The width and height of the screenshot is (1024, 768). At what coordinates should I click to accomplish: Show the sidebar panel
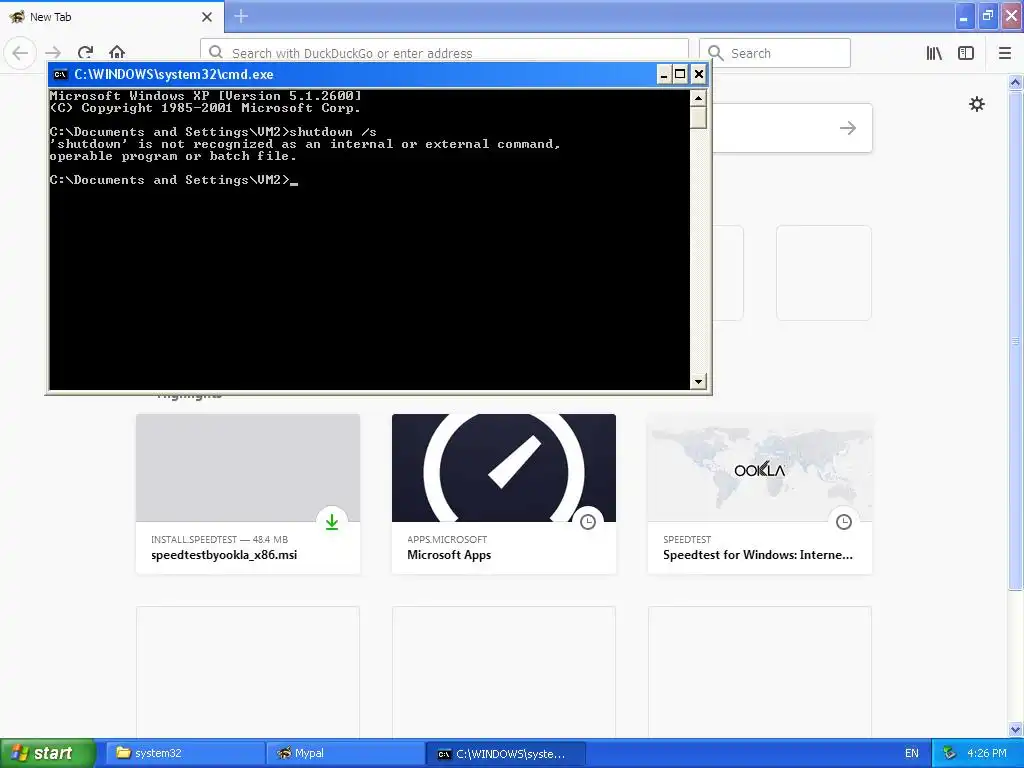point(966,53)
